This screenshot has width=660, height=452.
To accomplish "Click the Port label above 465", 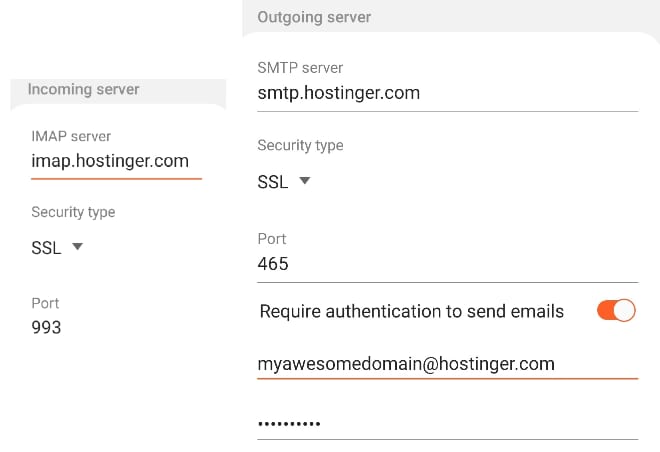I will (x=272, y=239).
